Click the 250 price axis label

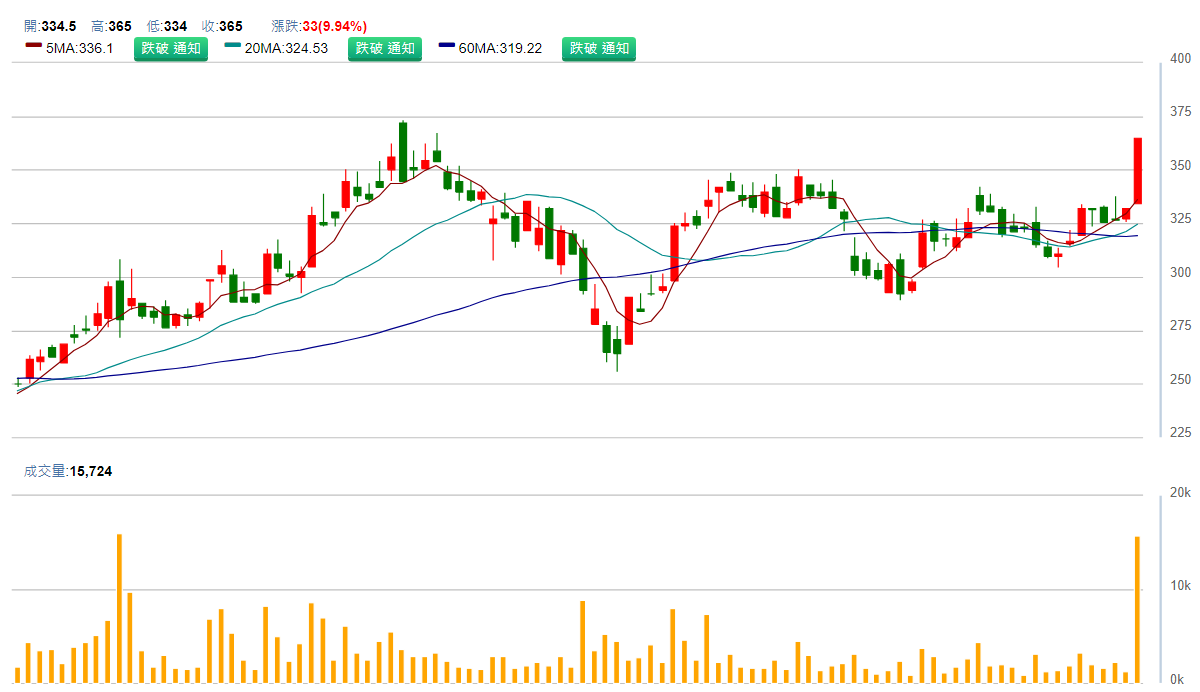[1180, 380]
